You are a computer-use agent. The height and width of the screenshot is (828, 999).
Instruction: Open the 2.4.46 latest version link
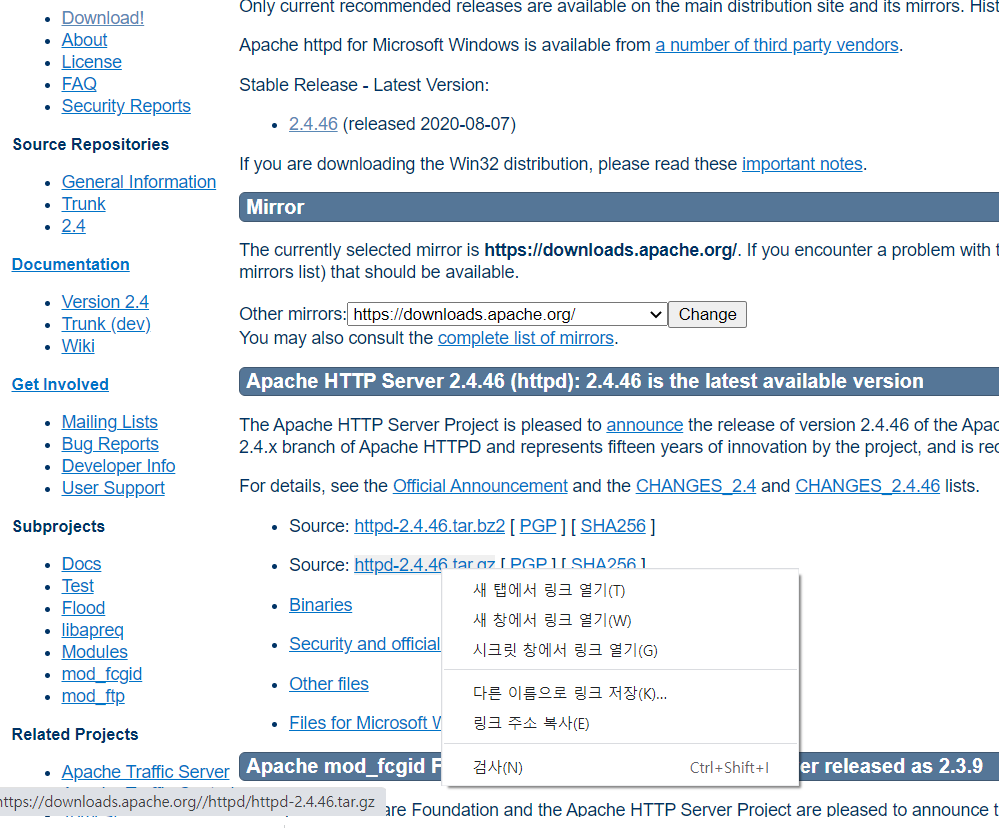(313, 124)
